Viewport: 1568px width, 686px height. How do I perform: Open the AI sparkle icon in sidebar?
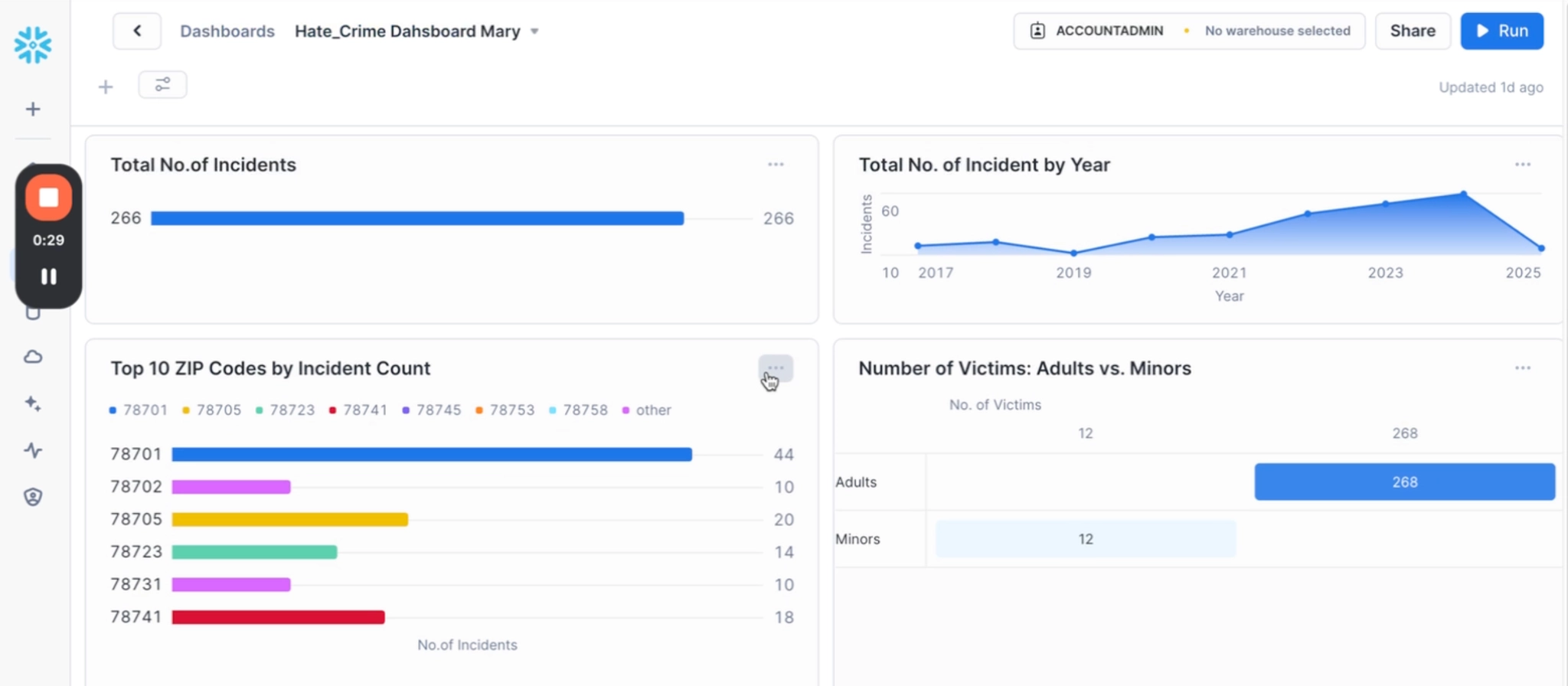[33, 403]
